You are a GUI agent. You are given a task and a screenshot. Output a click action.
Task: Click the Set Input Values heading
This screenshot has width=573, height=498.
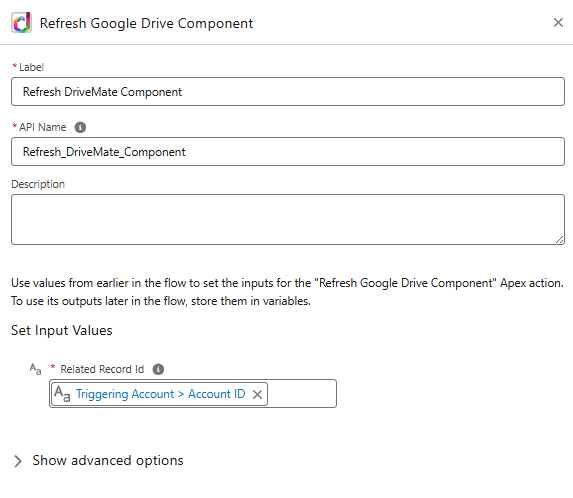62,330
